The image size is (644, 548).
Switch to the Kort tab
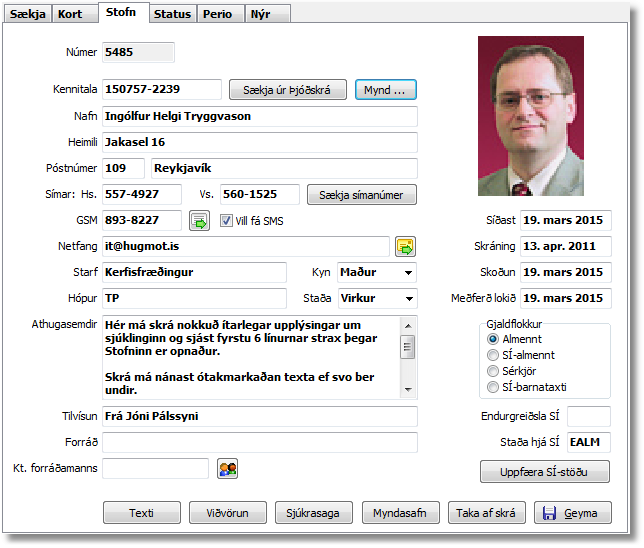[75, 14]
